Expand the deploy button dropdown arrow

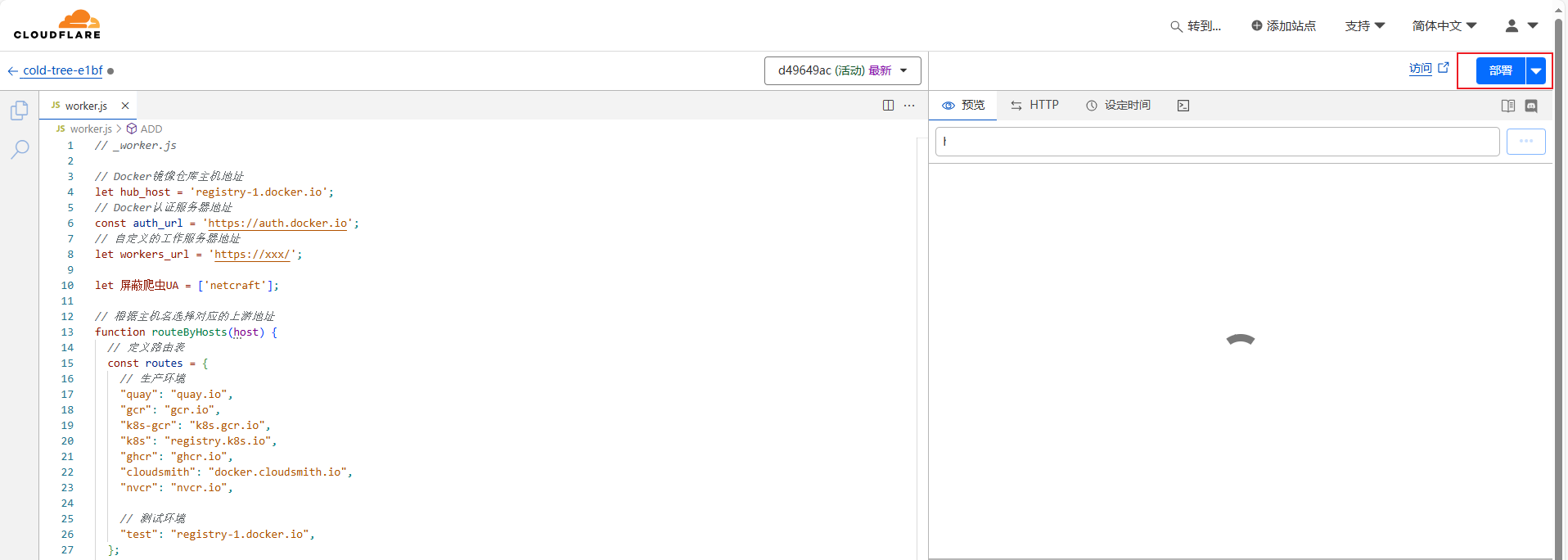(x=1536, y=70)
